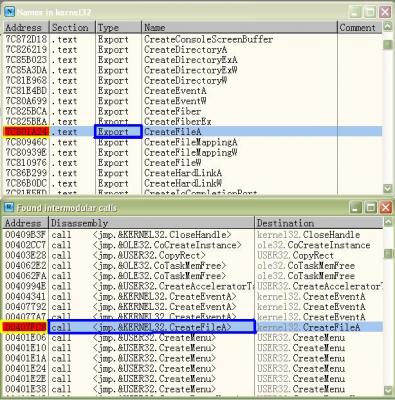395x400 pixels.
Task: Click scroll up arrow in intermodular calls window
Action: (388, 222)
